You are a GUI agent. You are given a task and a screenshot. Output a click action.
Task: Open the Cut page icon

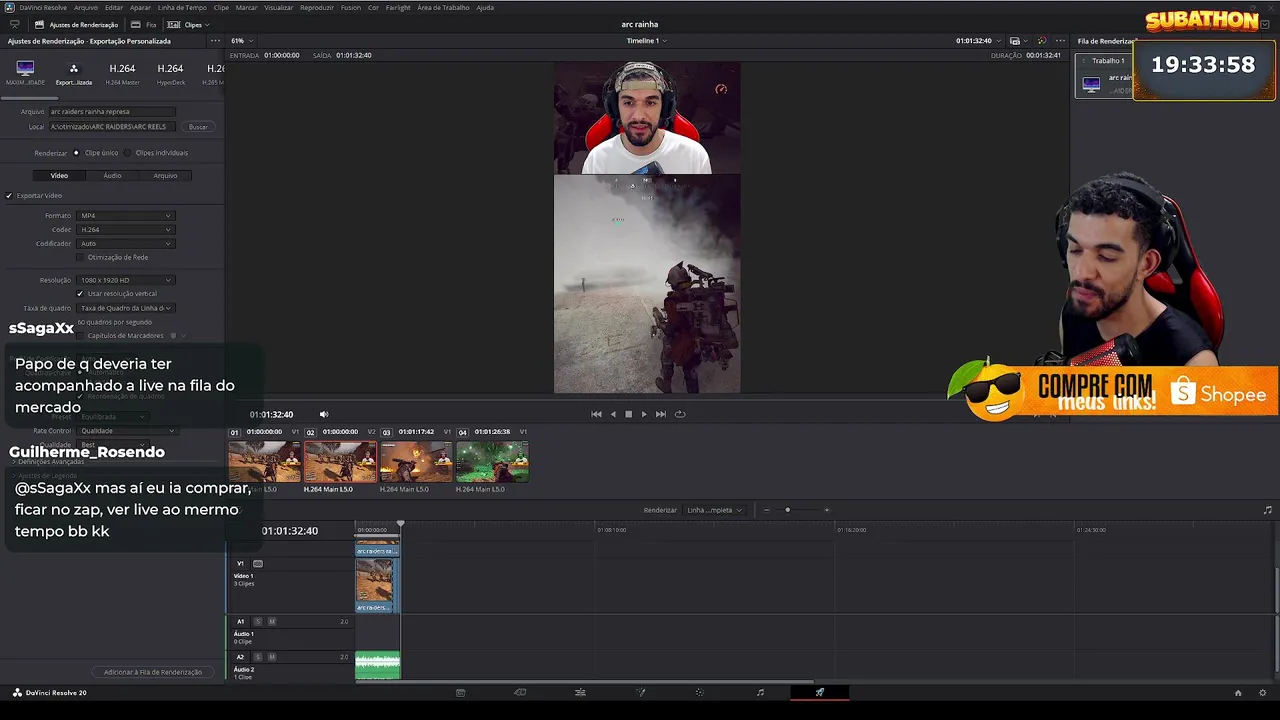click(x=520, y=692)
